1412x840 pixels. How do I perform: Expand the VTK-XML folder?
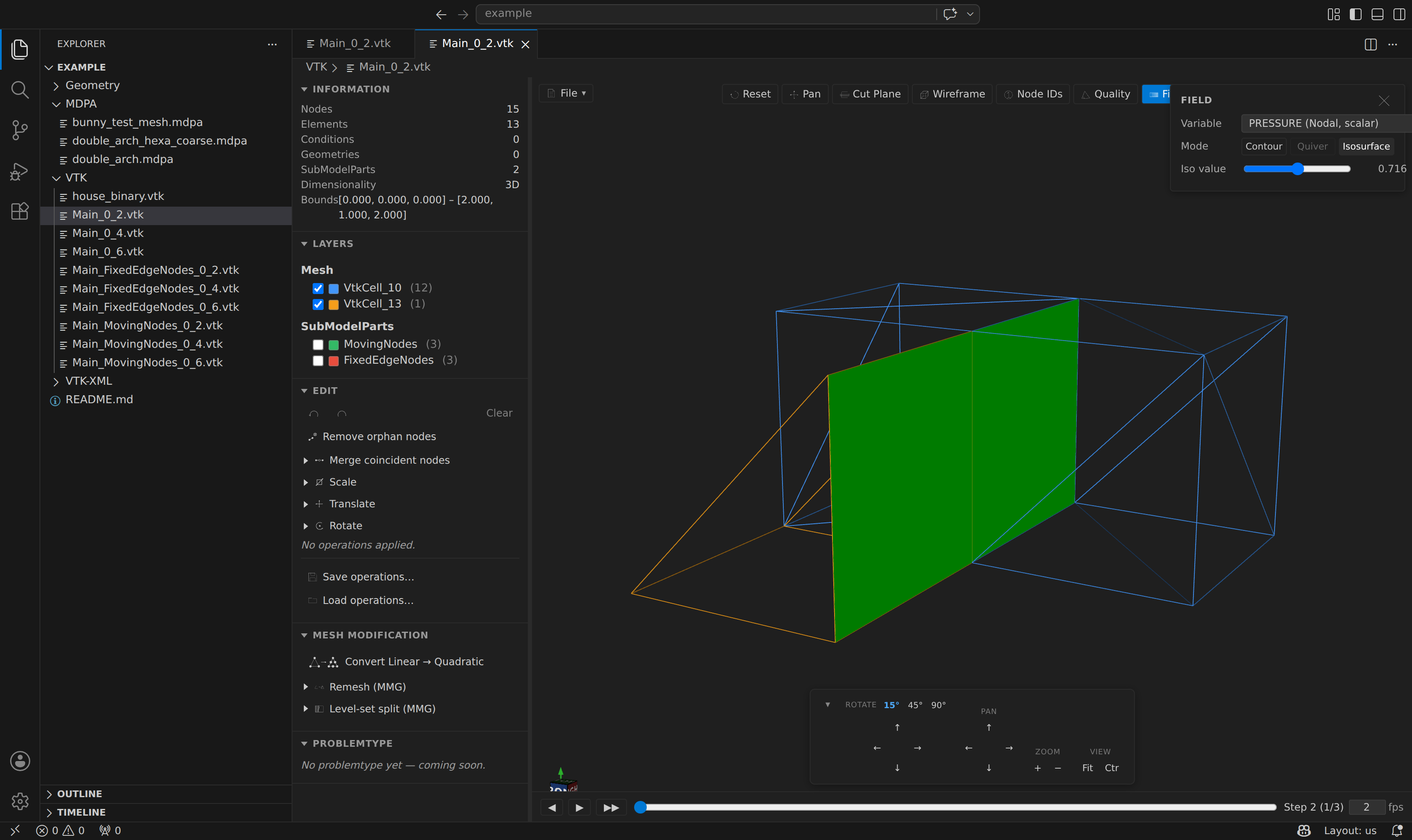(88, 381)
